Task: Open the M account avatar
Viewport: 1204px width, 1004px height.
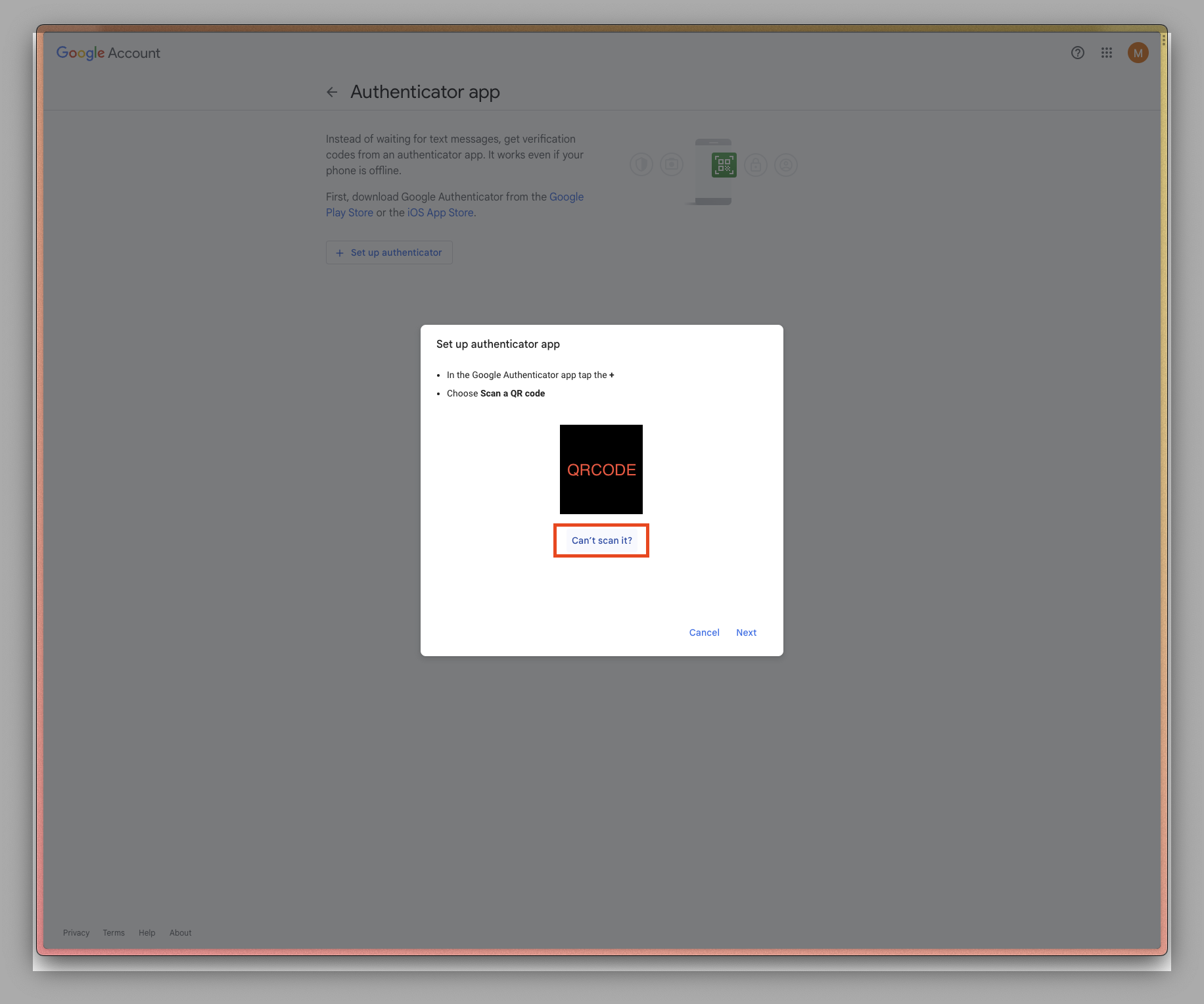Action: pos(1138,53)
